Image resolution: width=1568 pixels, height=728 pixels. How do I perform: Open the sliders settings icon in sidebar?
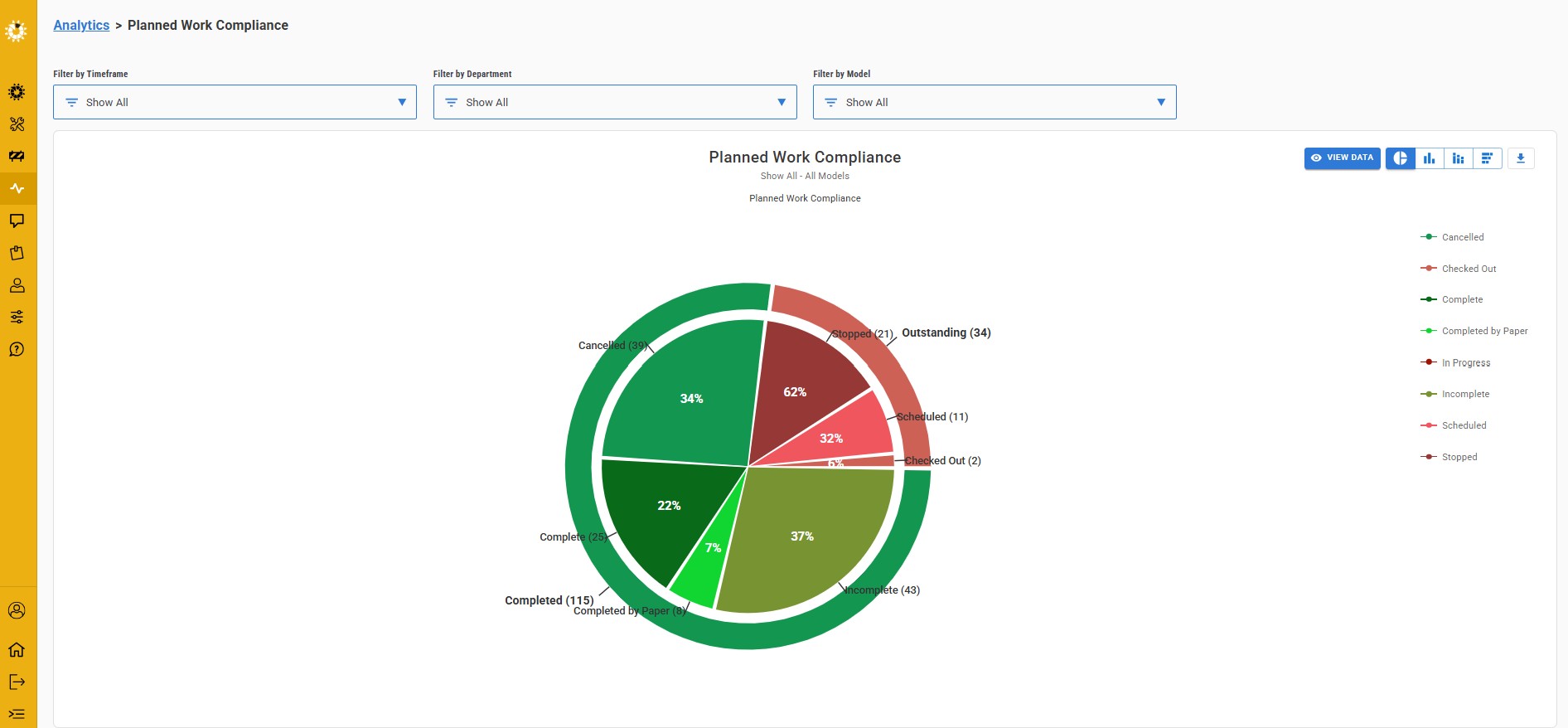(17, 317)
